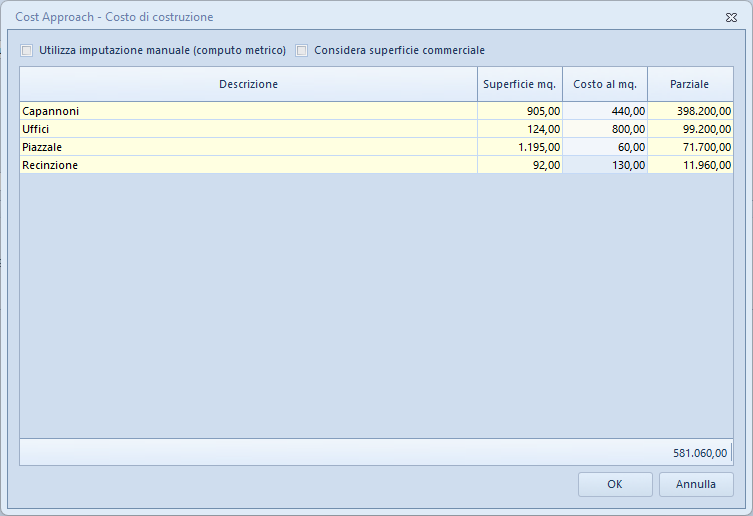Edit Piazzale cost 60,00 cell
The width and height of the screenshot is (753, 516).
[x=605, y=147]
